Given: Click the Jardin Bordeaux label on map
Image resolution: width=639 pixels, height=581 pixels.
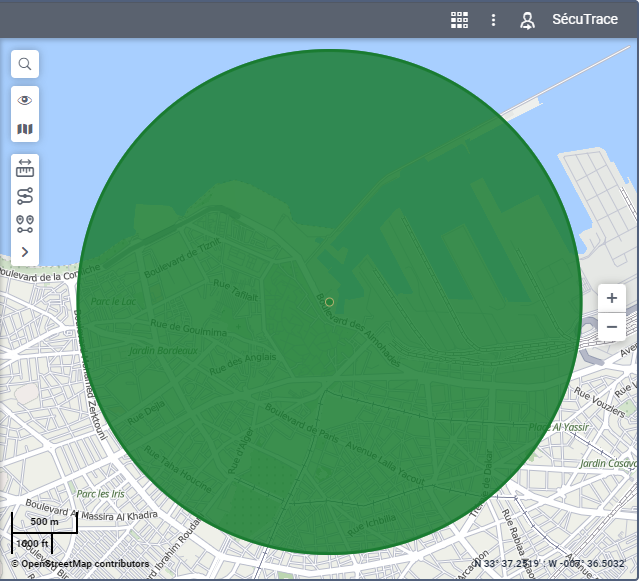Looking at the screenshot, I should tap(160, 350).
